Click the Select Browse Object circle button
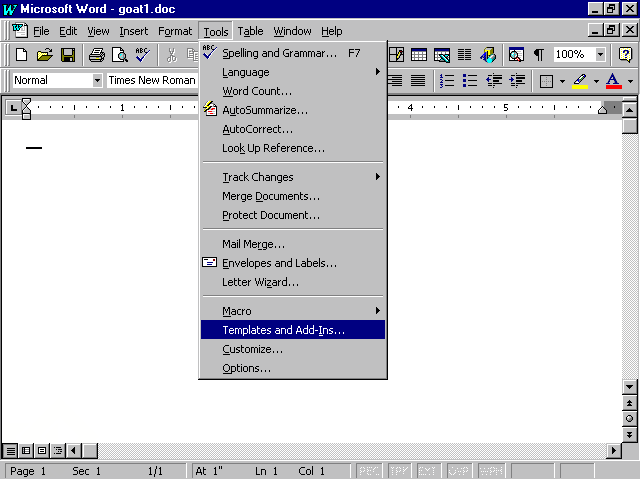The height and width of the screenshot is (480, 640). tap(629, 419)
